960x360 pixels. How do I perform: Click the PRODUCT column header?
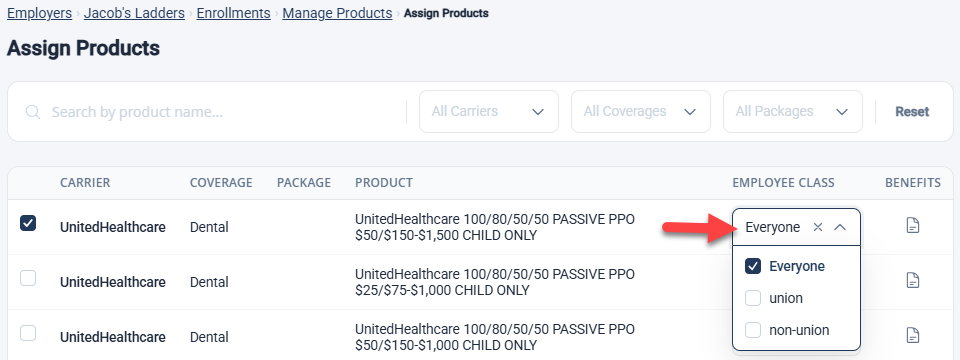tap(384, 182)
